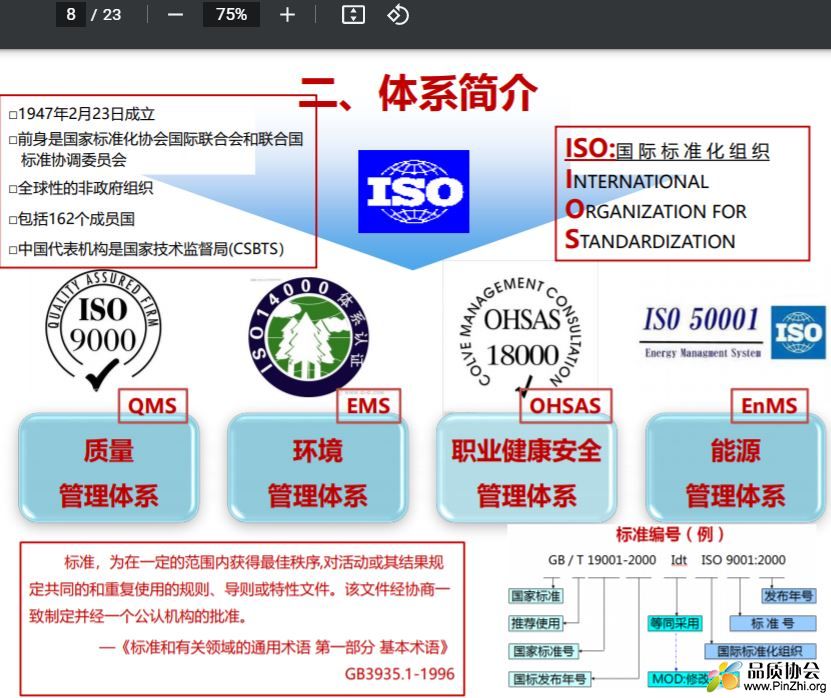Click the text mentioning CSBTS
This screenshot has height=698, width=831.
(151, 249)
